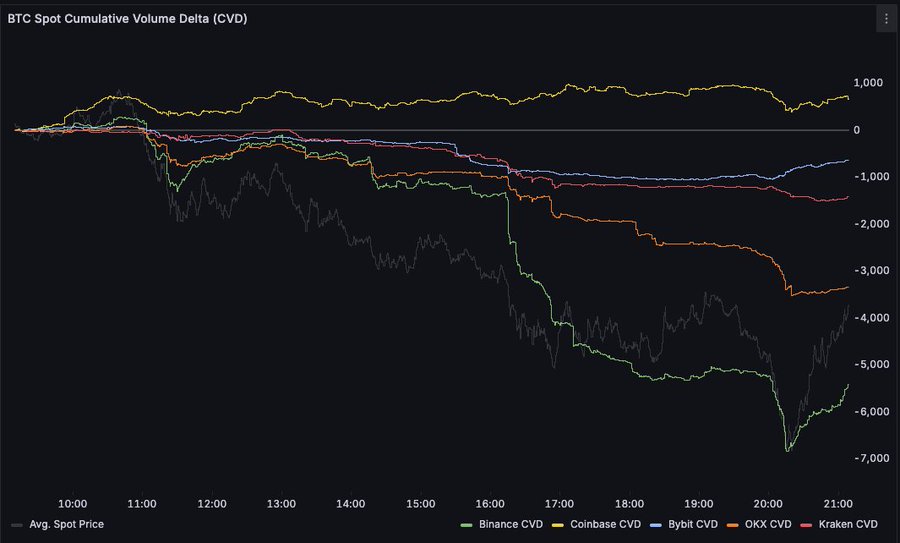The height and width of the screenshot is (543, 900).
Task: Select the gray Avg. Spot Price color marker
Action: pyautogui.click(x=16, y=524)
